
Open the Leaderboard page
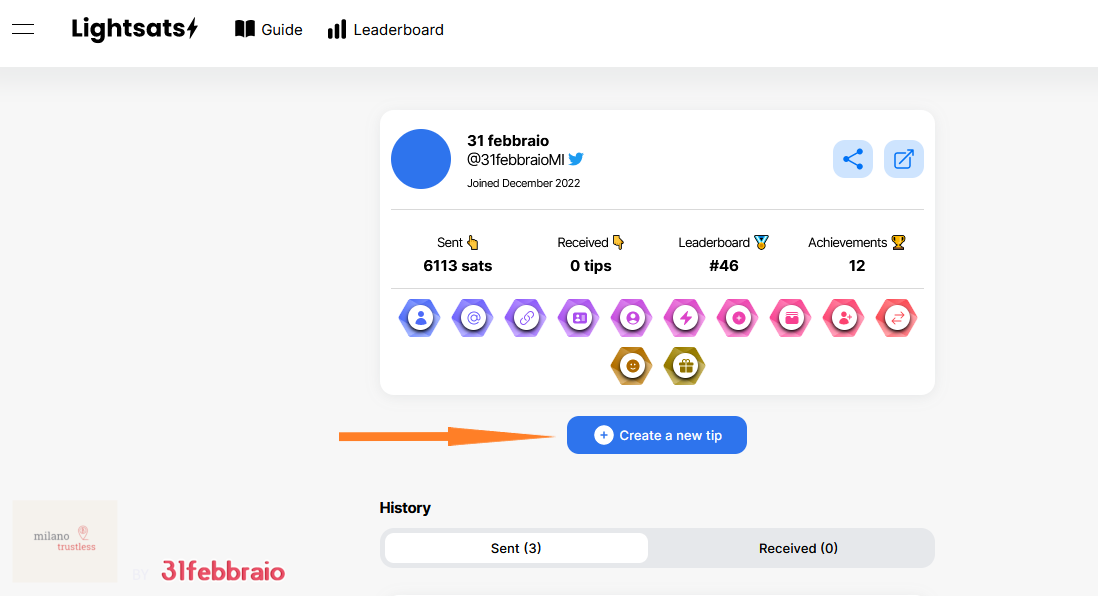click(x=386, y=29)
